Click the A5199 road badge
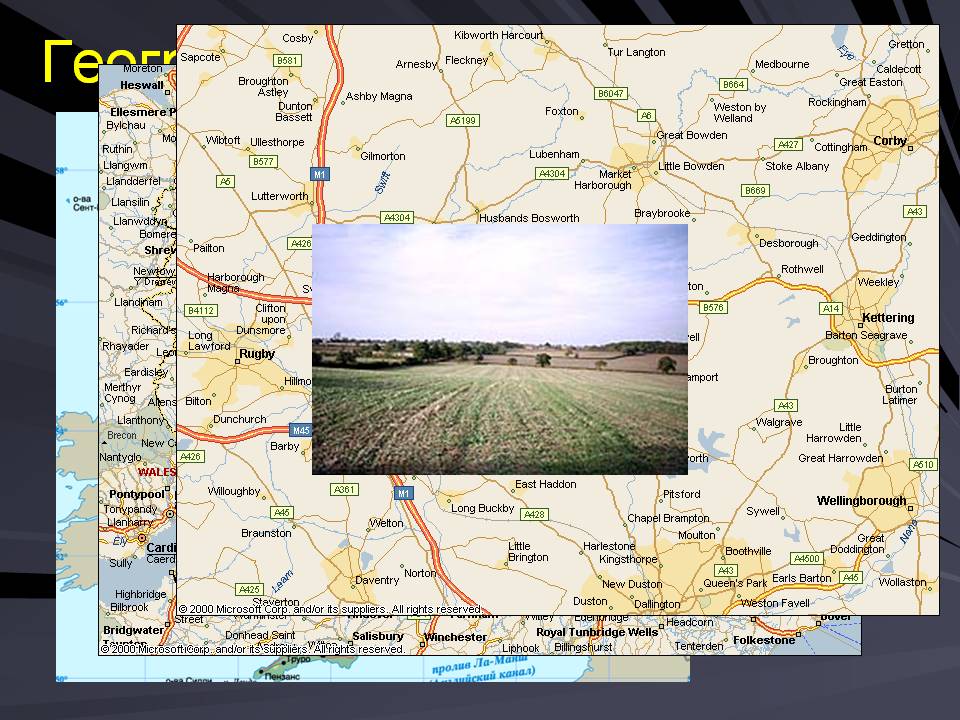Screen dimensions: 960x720 coord(463,120)
